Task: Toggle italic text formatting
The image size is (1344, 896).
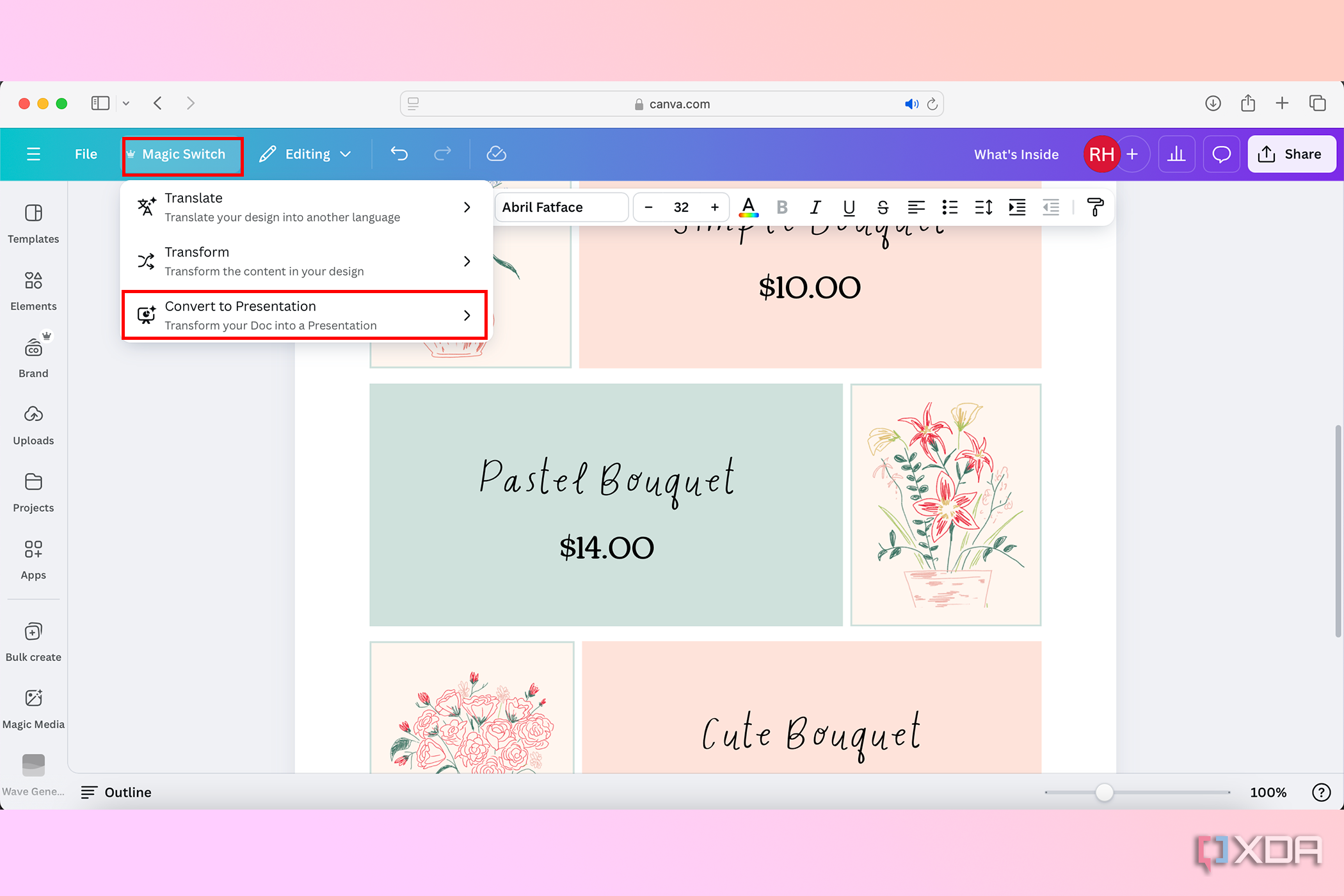Action: [x=815, y=207]
